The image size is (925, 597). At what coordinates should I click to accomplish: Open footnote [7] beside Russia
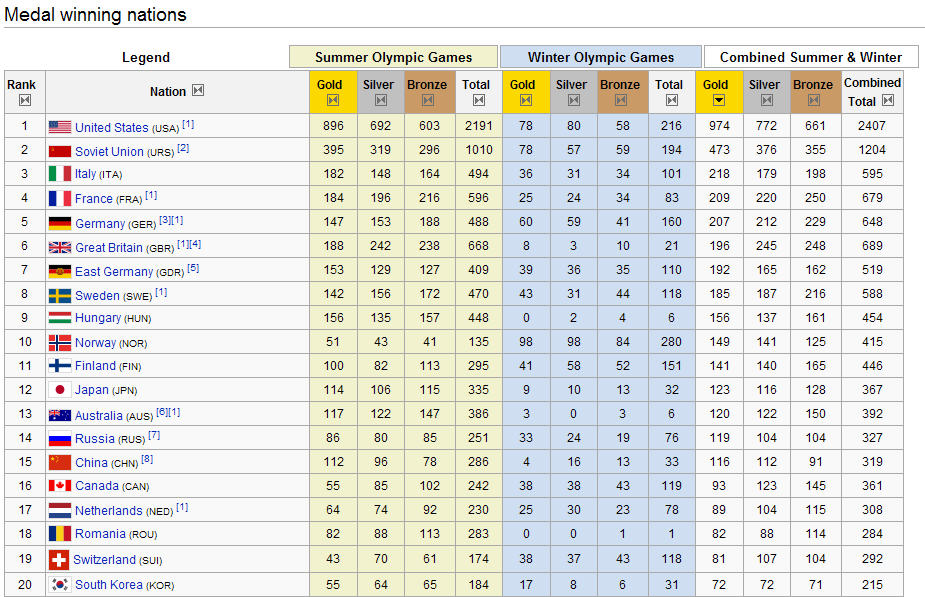154,435
